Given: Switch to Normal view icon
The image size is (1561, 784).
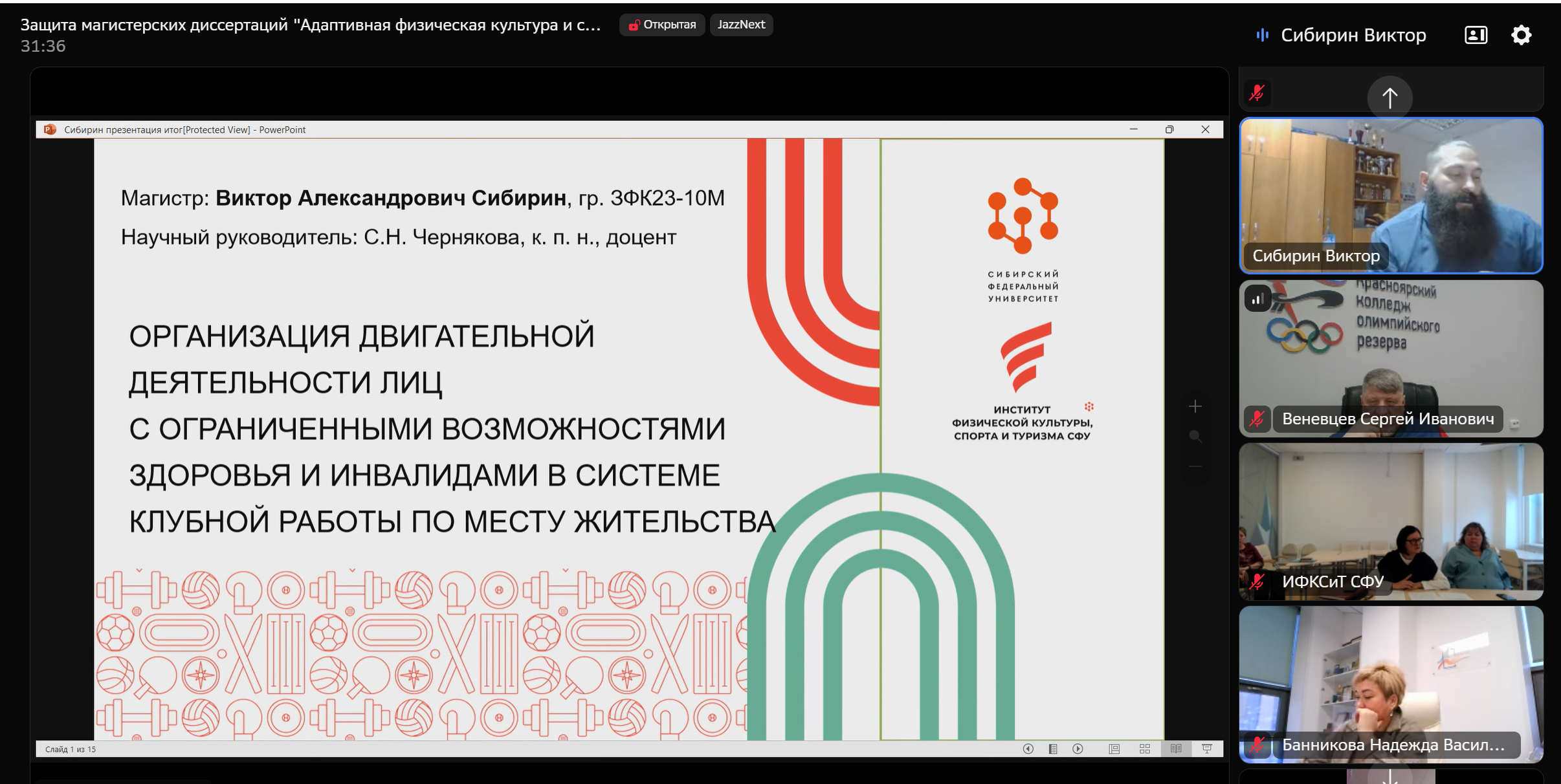Looking at the screenshot, I should point(1114,748).
